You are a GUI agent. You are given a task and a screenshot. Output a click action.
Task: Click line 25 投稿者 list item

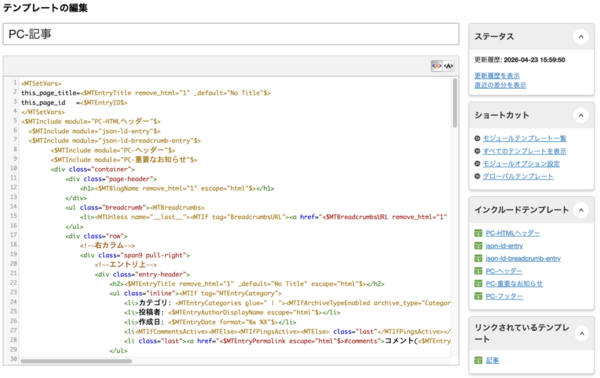click(x=232, y=313)
